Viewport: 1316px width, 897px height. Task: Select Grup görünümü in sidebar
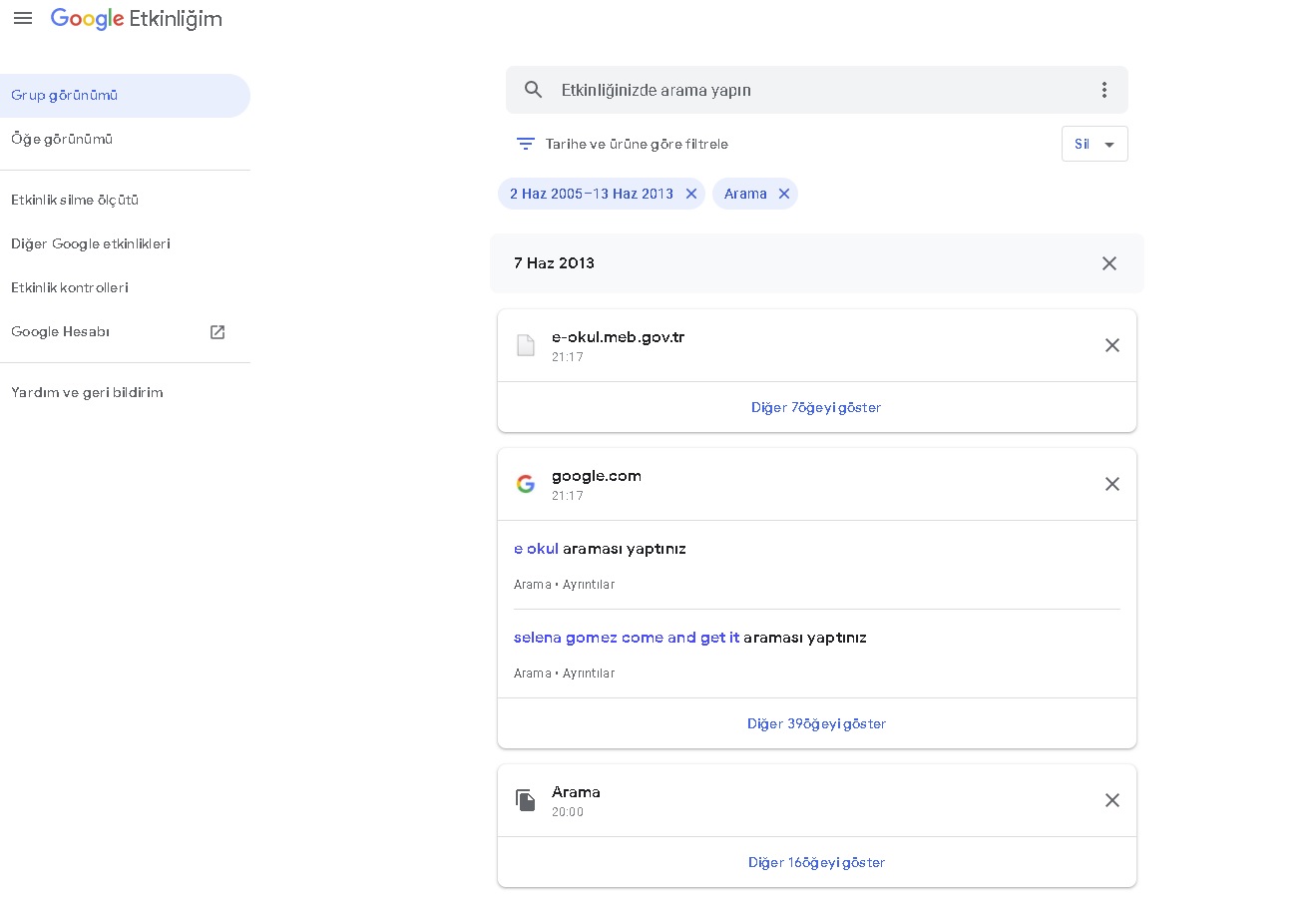(x=125, y=96)
